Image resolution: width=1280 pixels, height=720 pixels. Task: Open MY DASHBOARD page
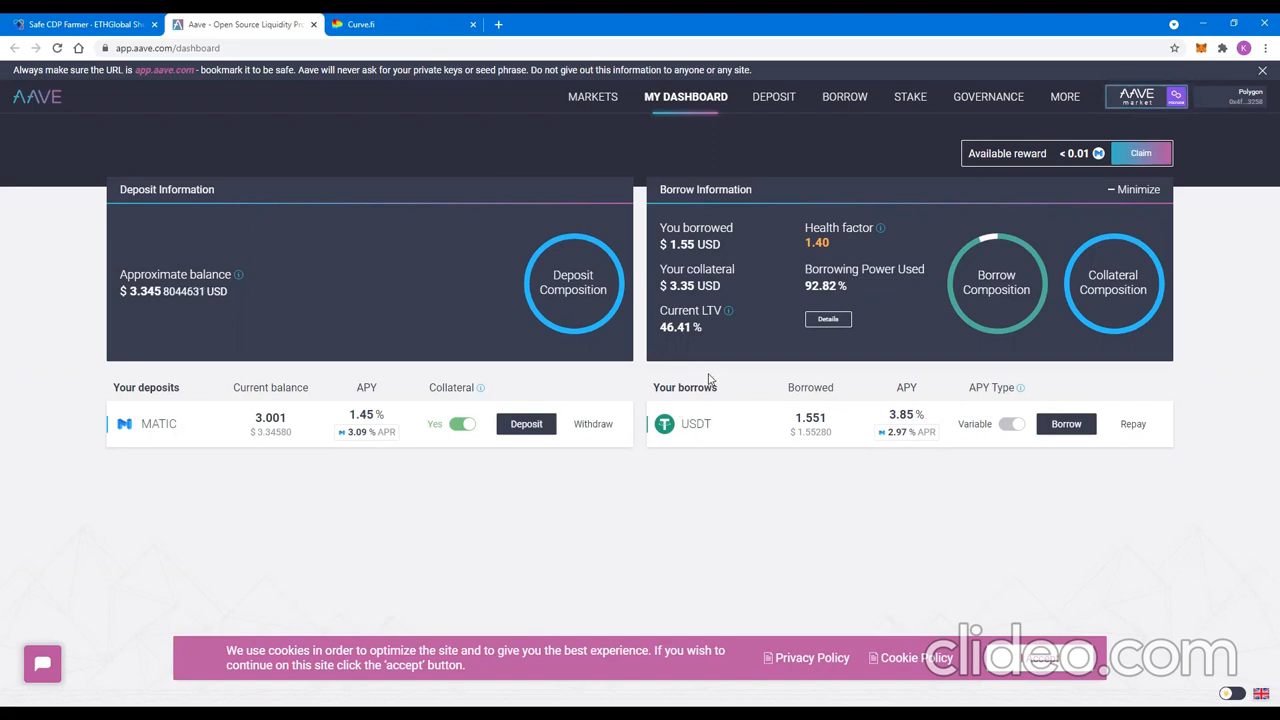pos(686,97)
